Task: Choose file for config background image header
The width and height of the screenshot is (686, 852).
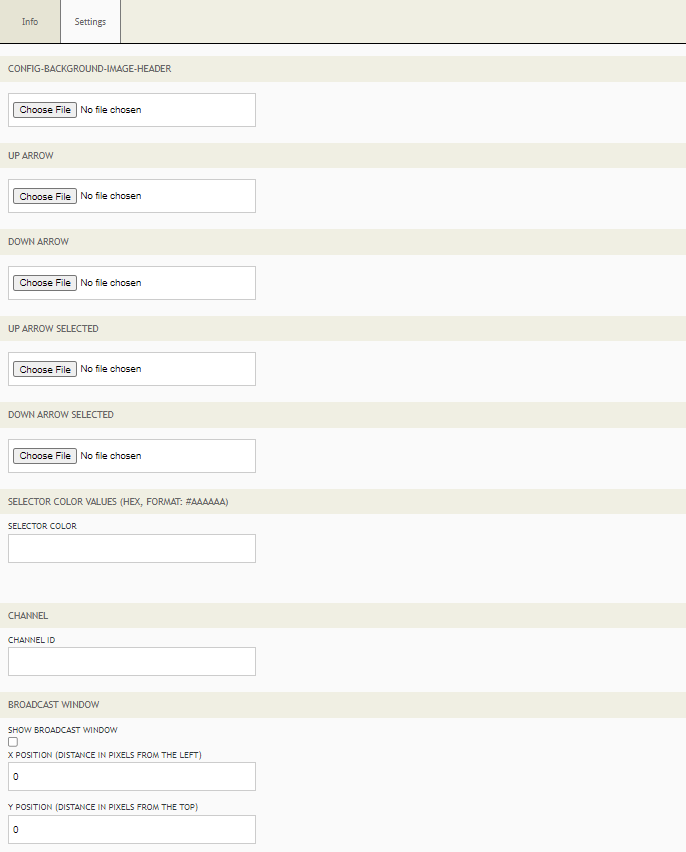Action: 45,110
